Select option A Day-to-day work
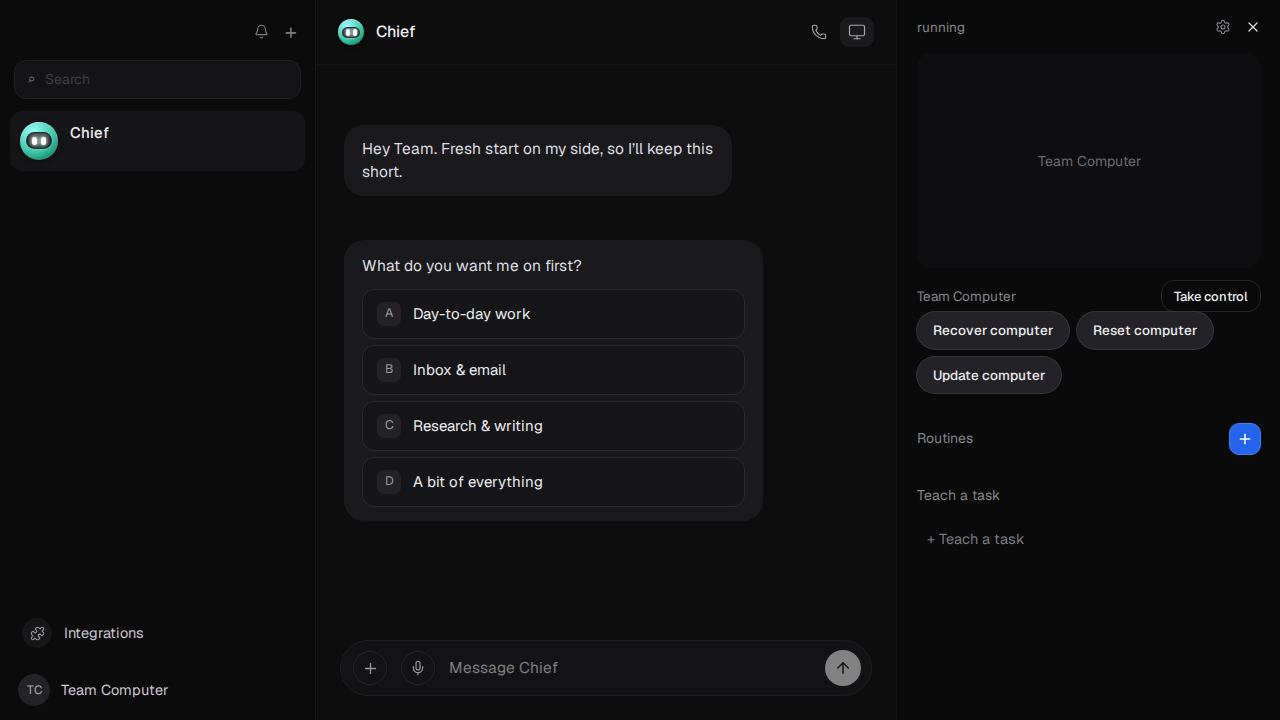 tap(553, 314)
